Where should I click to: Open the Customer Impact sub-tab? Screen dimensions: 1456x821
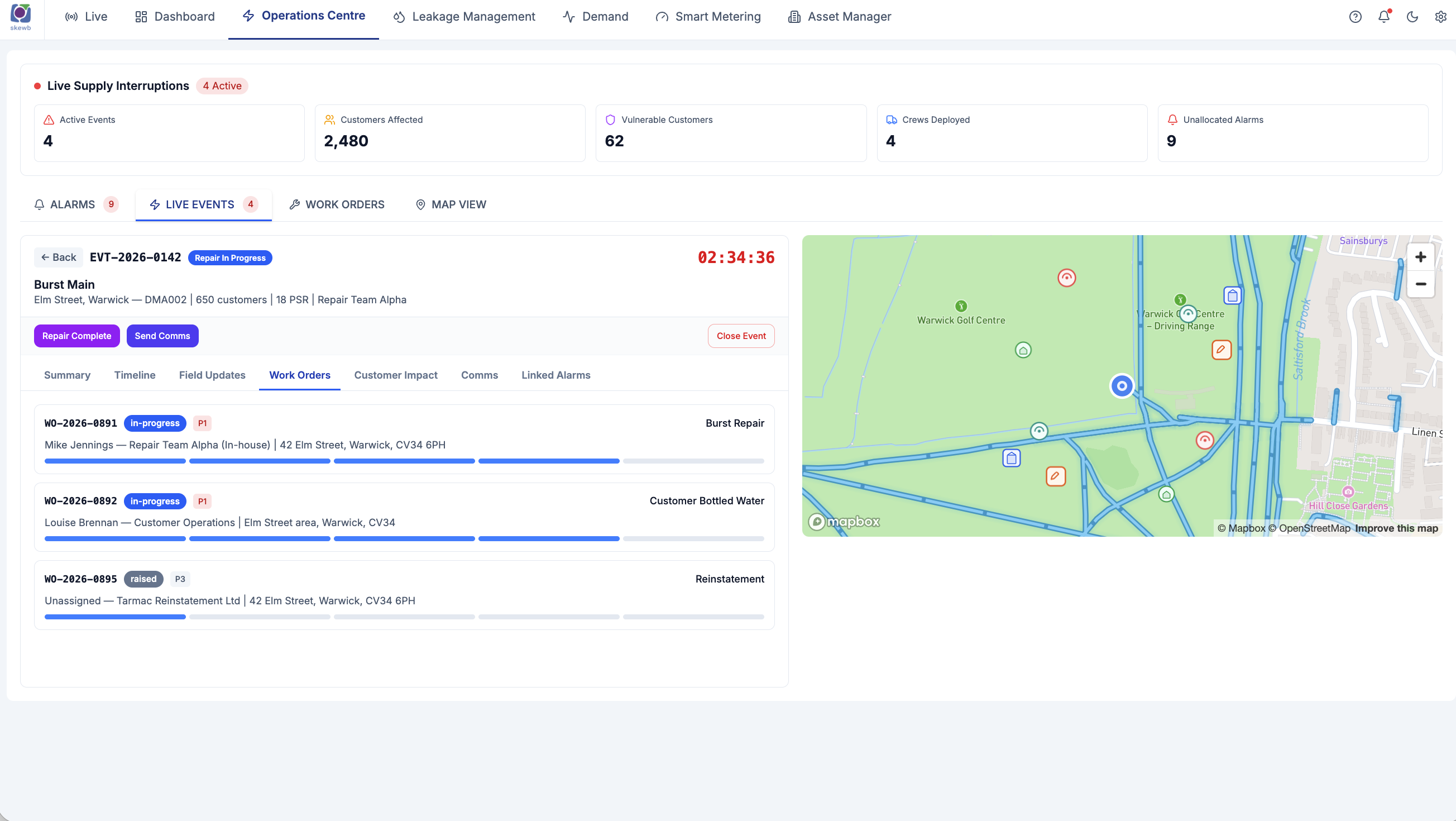click(x=396, y=375)
